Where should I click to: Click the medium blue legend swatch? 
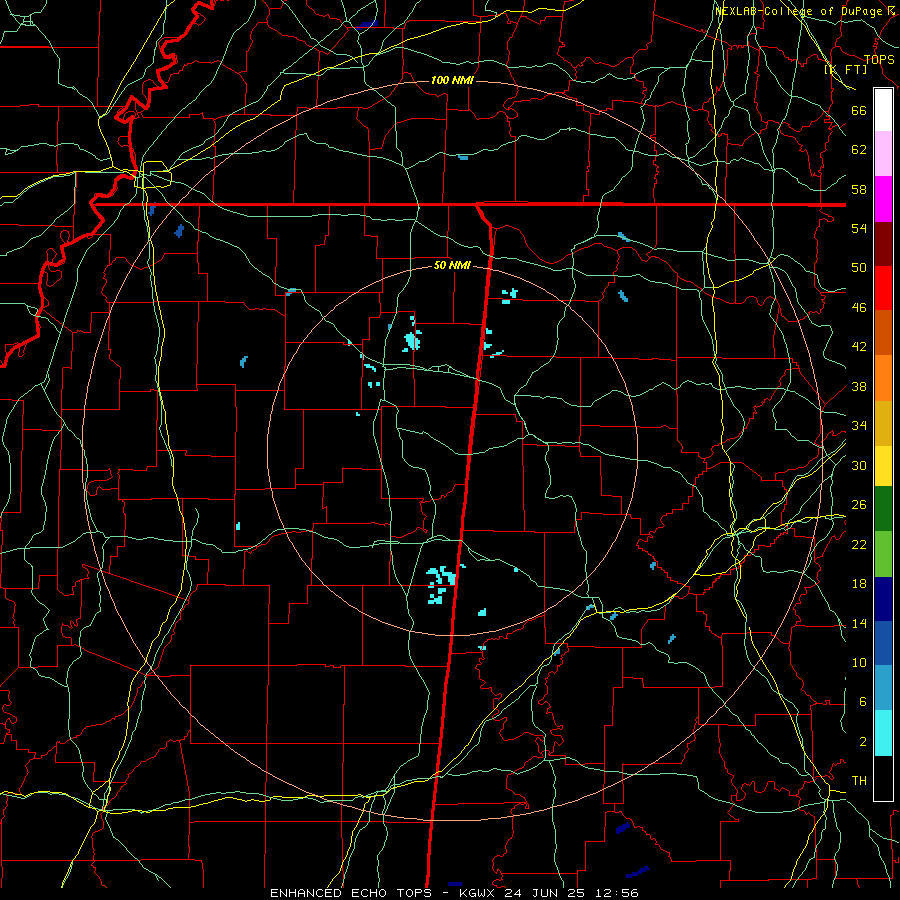tap(883, 643)
